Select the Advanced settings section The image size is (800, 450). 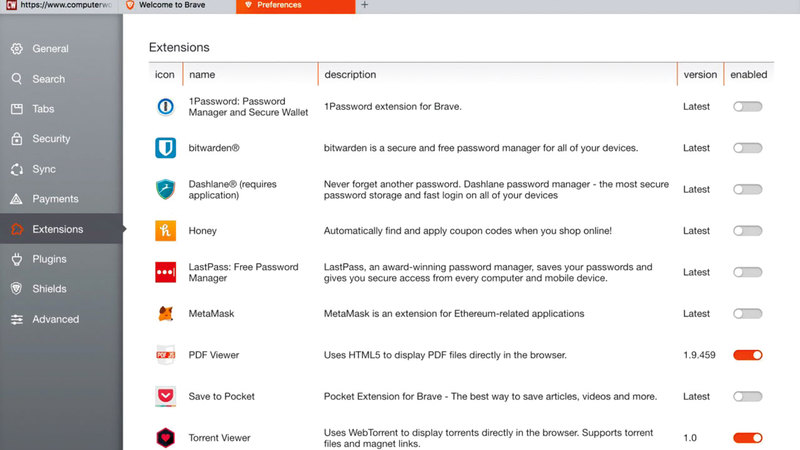[x=55, y=319]
